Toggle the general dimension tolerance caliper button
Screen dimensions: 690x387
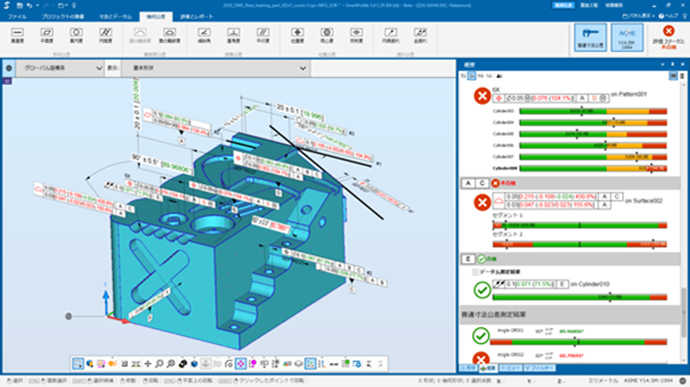(x=590, y=38)
